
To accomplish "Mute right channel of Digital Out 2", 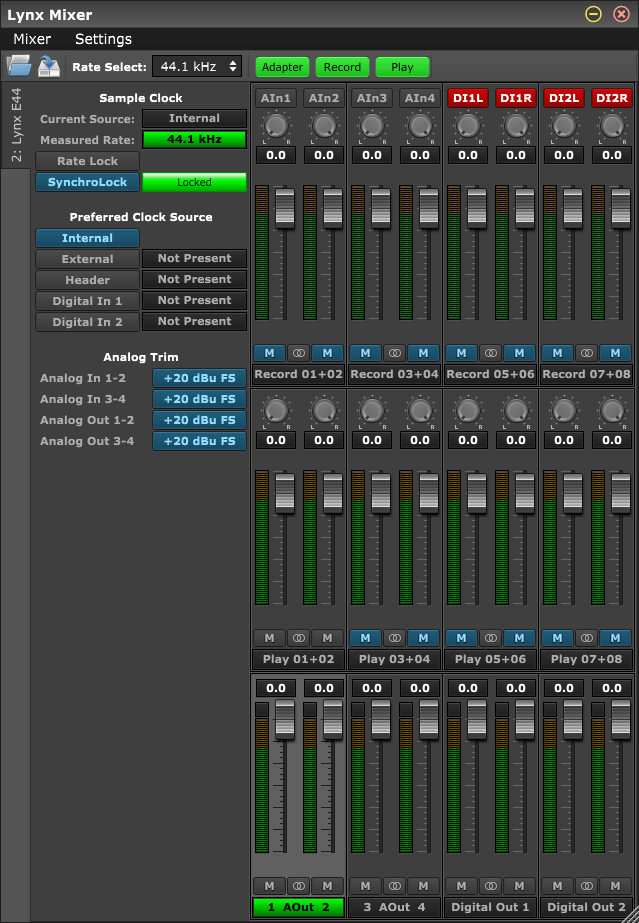I will (615, 886).
